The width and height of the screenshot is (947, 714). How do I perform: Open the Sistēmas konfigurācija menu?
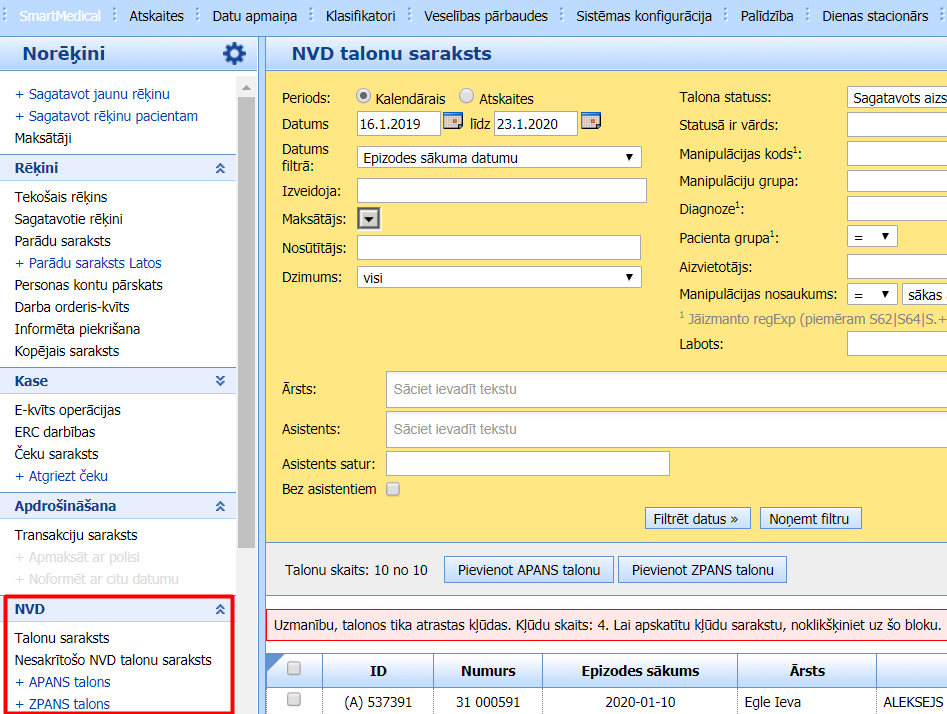[x=643, y=16]
